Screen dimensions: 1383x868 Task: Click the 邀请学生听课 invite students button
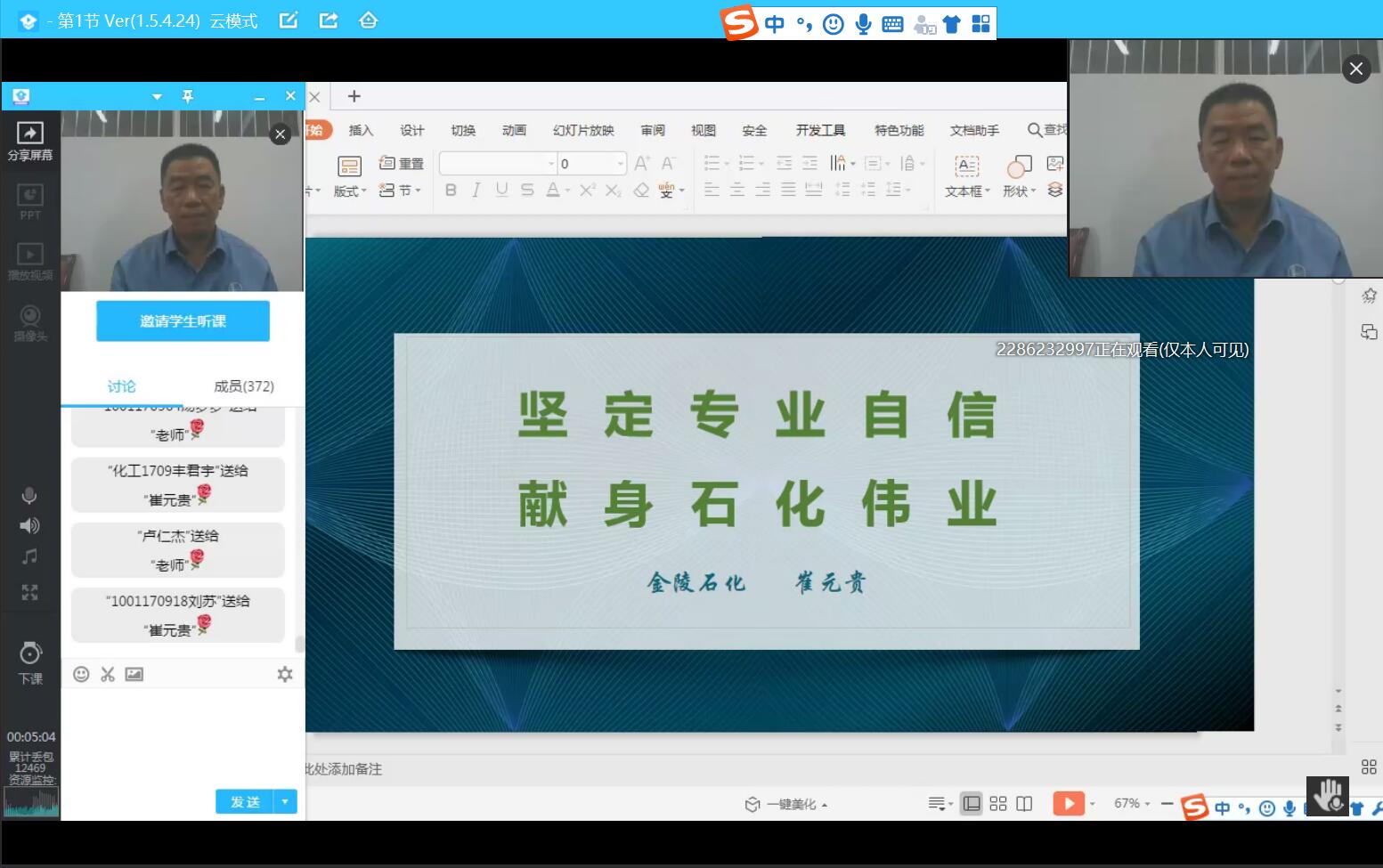(183, 321)
